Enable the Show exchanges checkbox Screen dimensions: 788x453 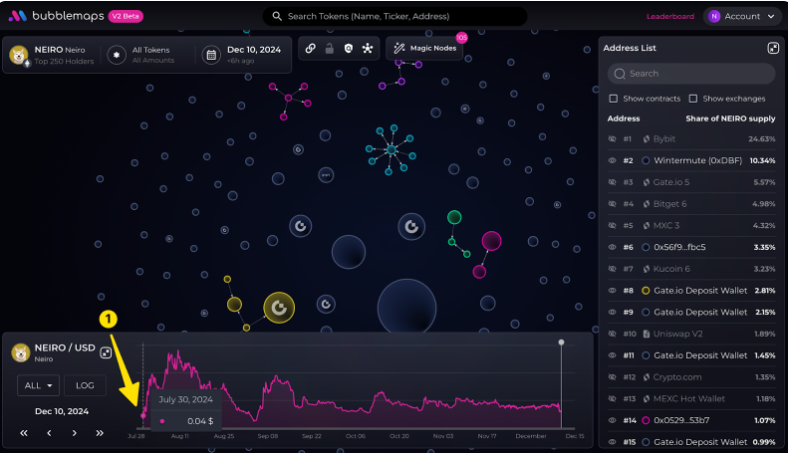point(693,99)
